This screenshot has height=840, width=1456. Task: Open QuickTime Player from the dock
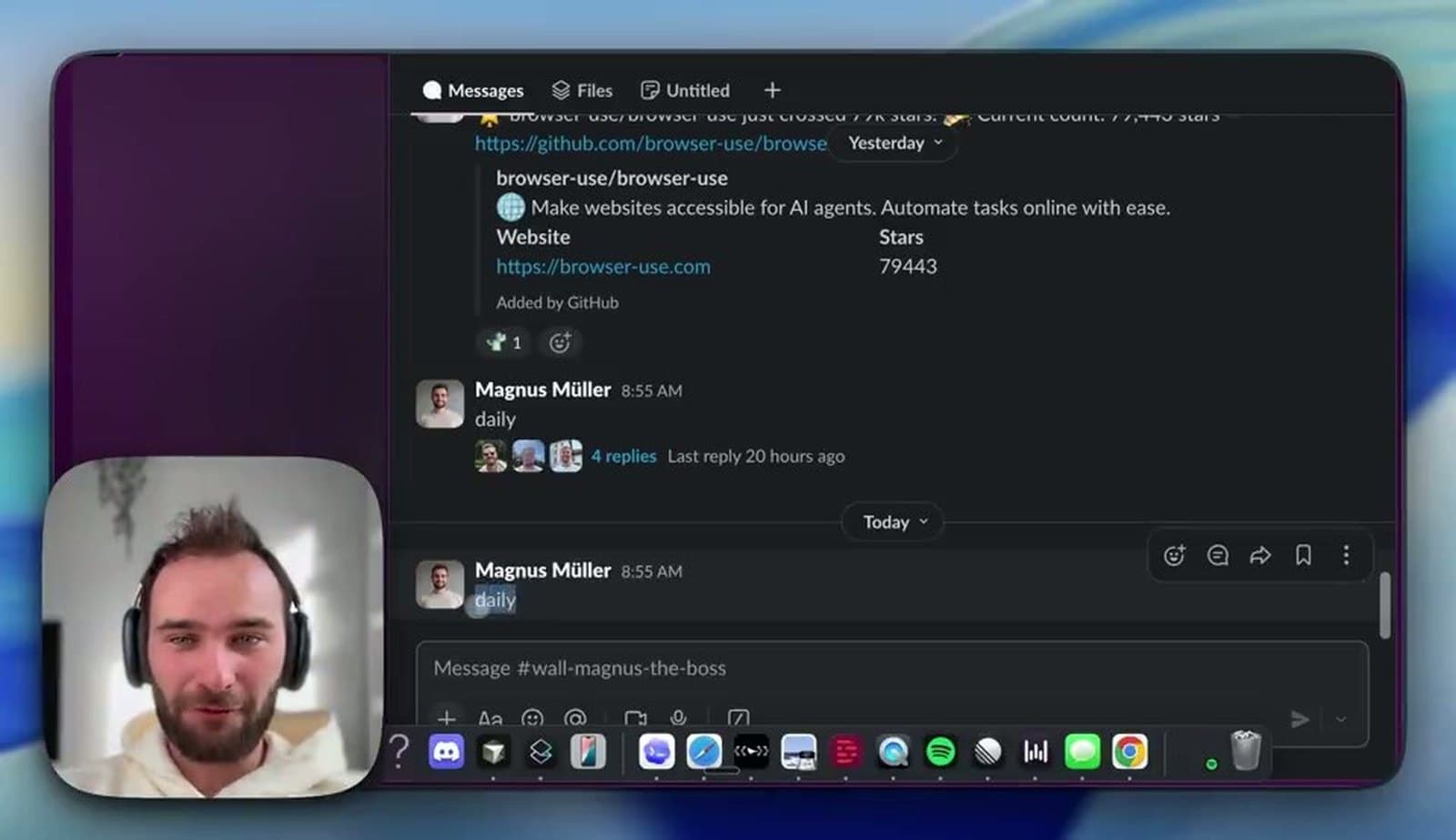[893, 752]
